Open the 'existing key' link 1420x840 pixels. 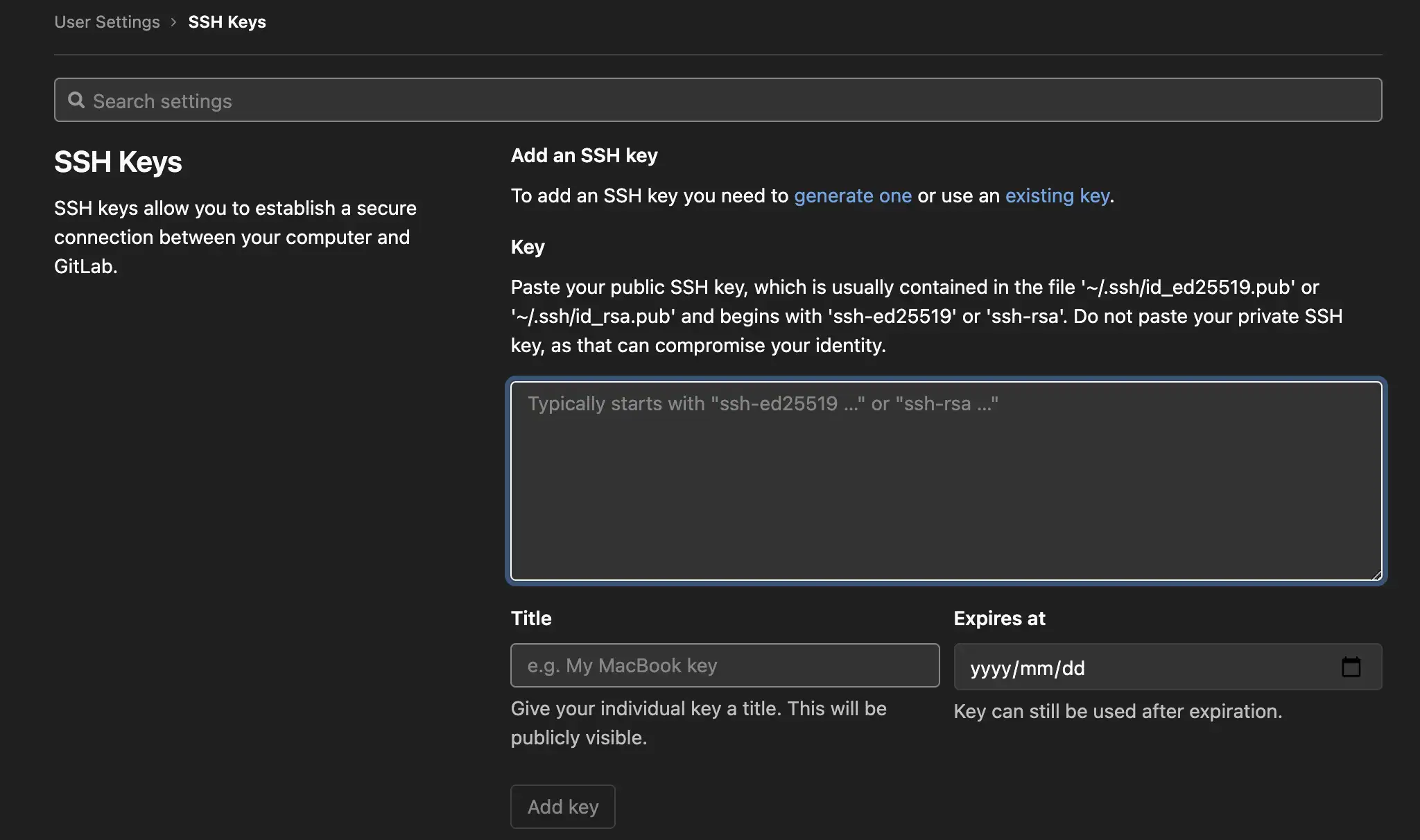pyautogui.click(x=1057, y=196)
